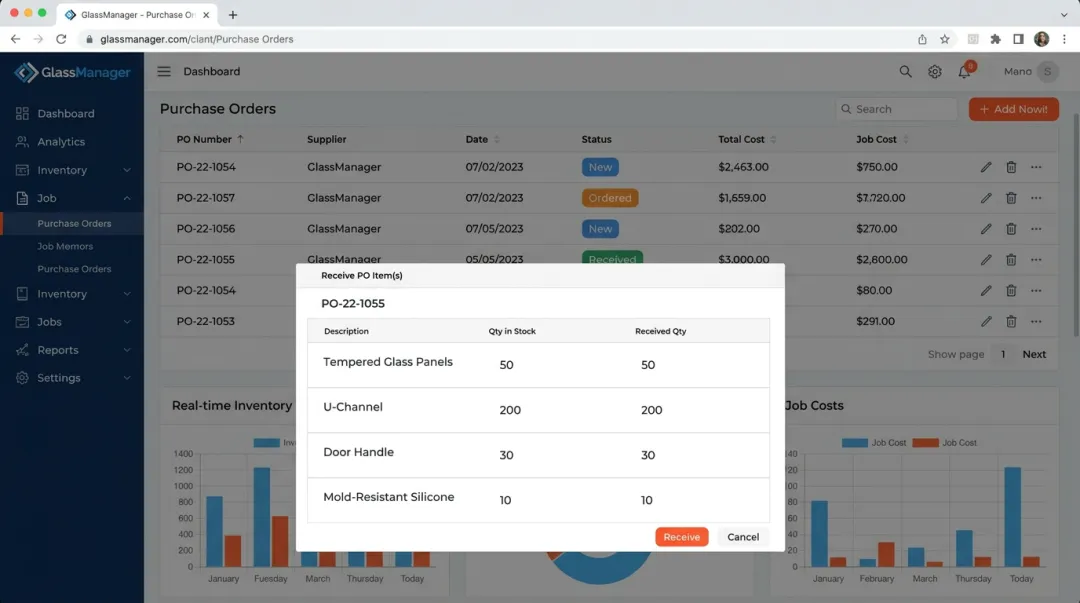
Task: Collapse the Job sidebar section
Action: (127, 198)
